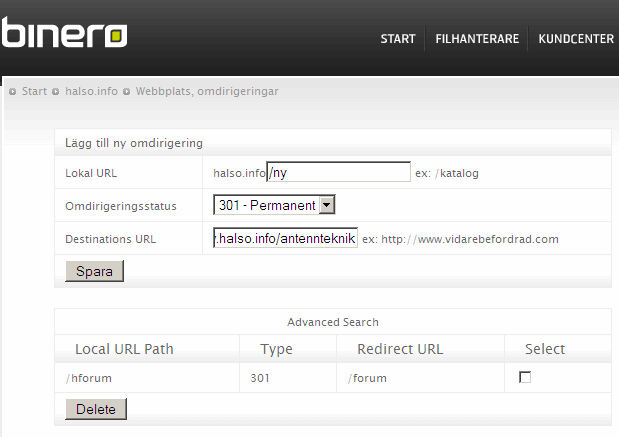Go to Start breadcrumb link
Image resolution: width=619 pixels, height=437 pixels.
34,91
